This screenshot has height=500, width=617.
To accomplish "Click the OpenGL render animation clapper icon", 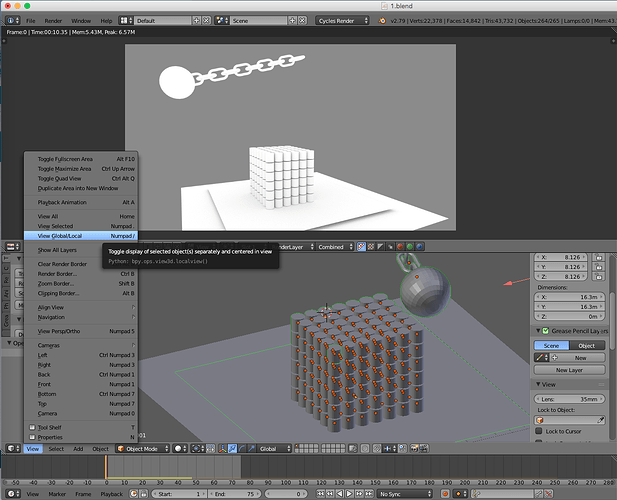I will click(424, 448).
